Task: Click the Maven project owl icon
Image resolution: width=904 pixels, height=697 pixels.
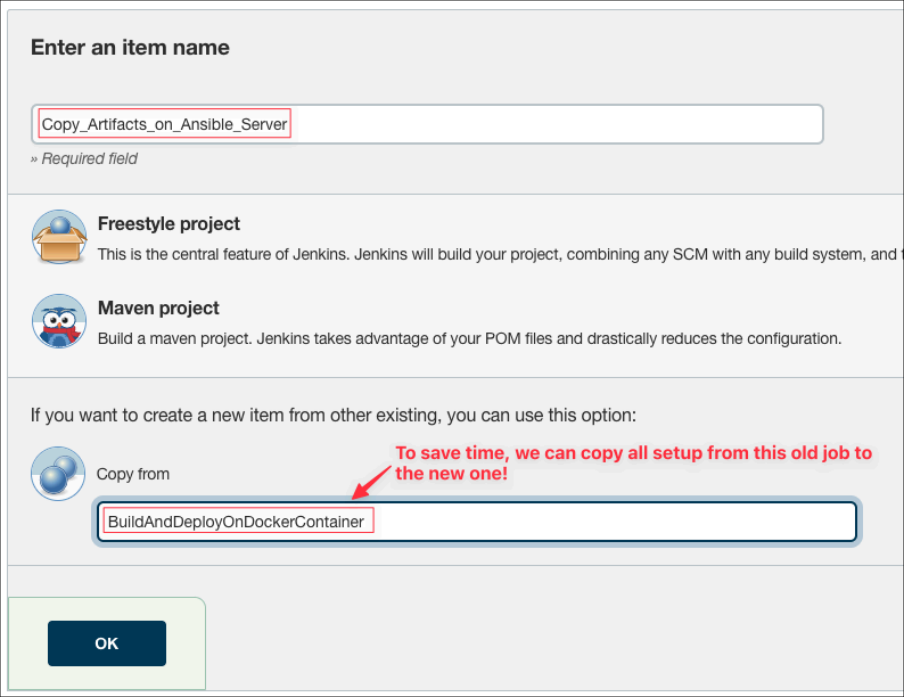Action: tap(59, 321)
